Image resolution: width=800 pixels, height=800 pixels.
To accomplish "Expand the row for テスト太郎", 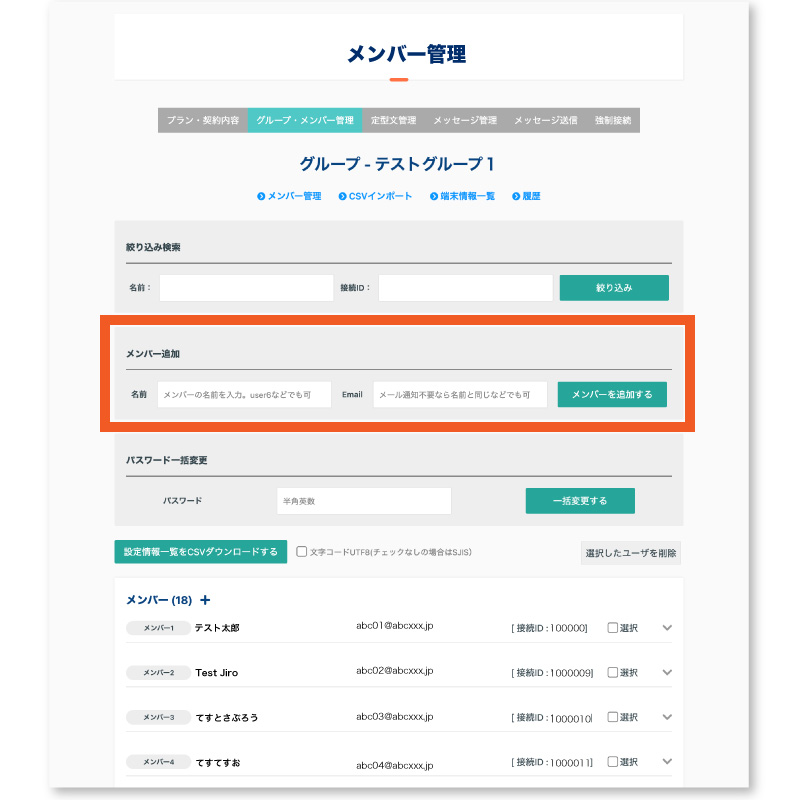I will click(x=665, y=628).
